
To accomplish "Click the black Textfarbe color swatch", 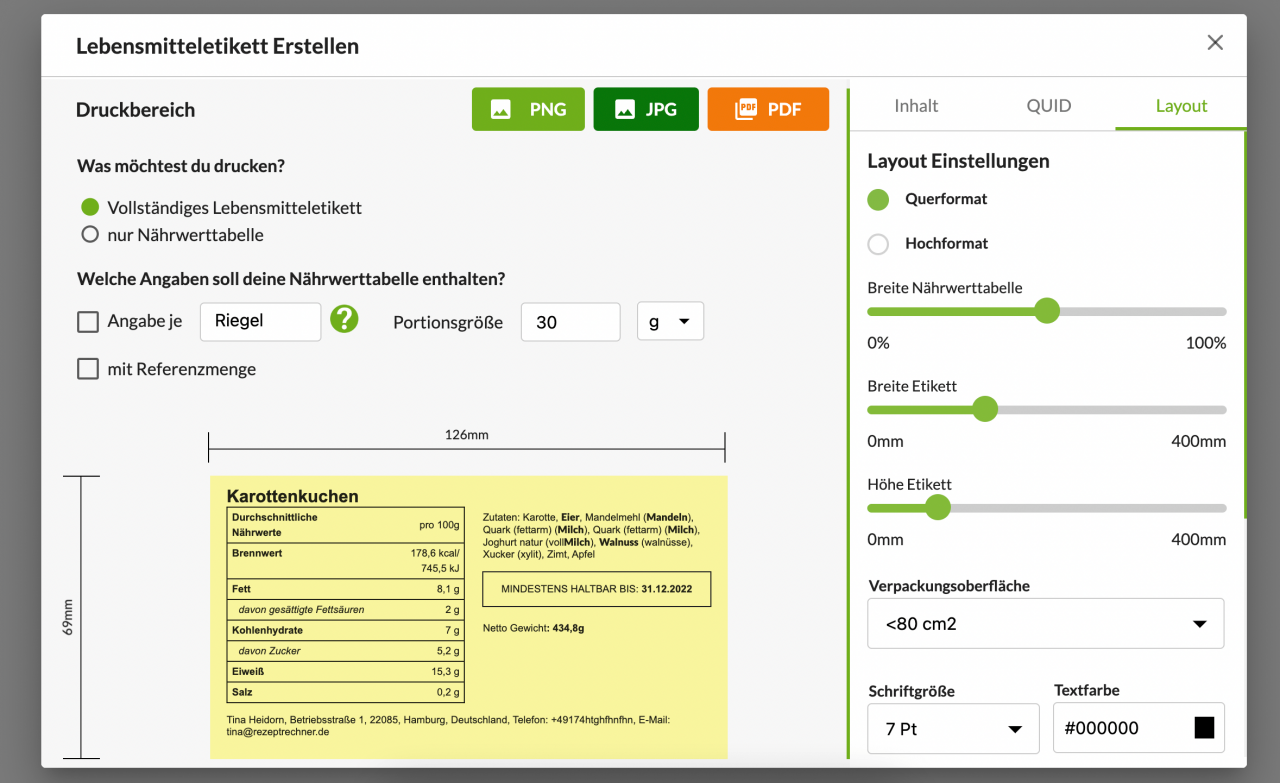I will point(1203,727).
